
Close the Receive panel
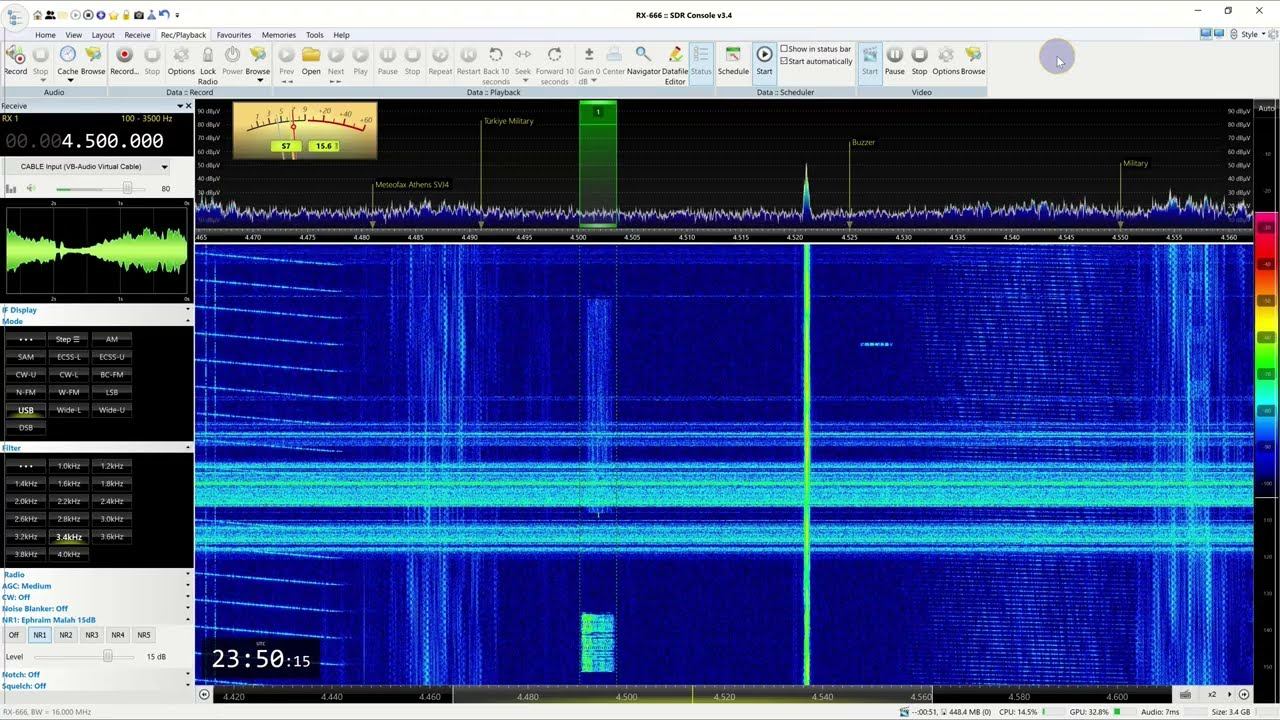point(188,106)
